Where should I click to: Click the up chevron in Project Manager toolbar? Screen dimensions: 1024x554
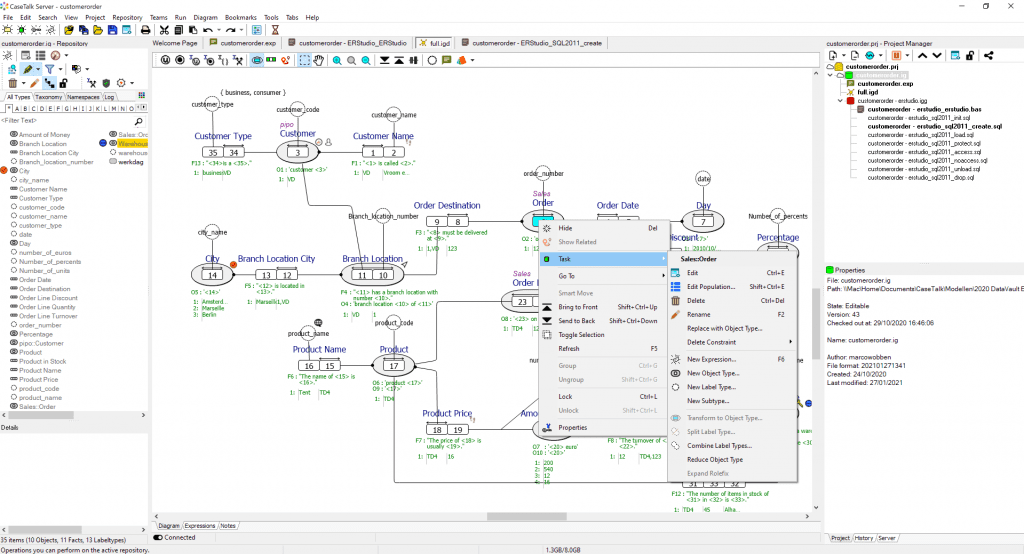pos(922,56)
